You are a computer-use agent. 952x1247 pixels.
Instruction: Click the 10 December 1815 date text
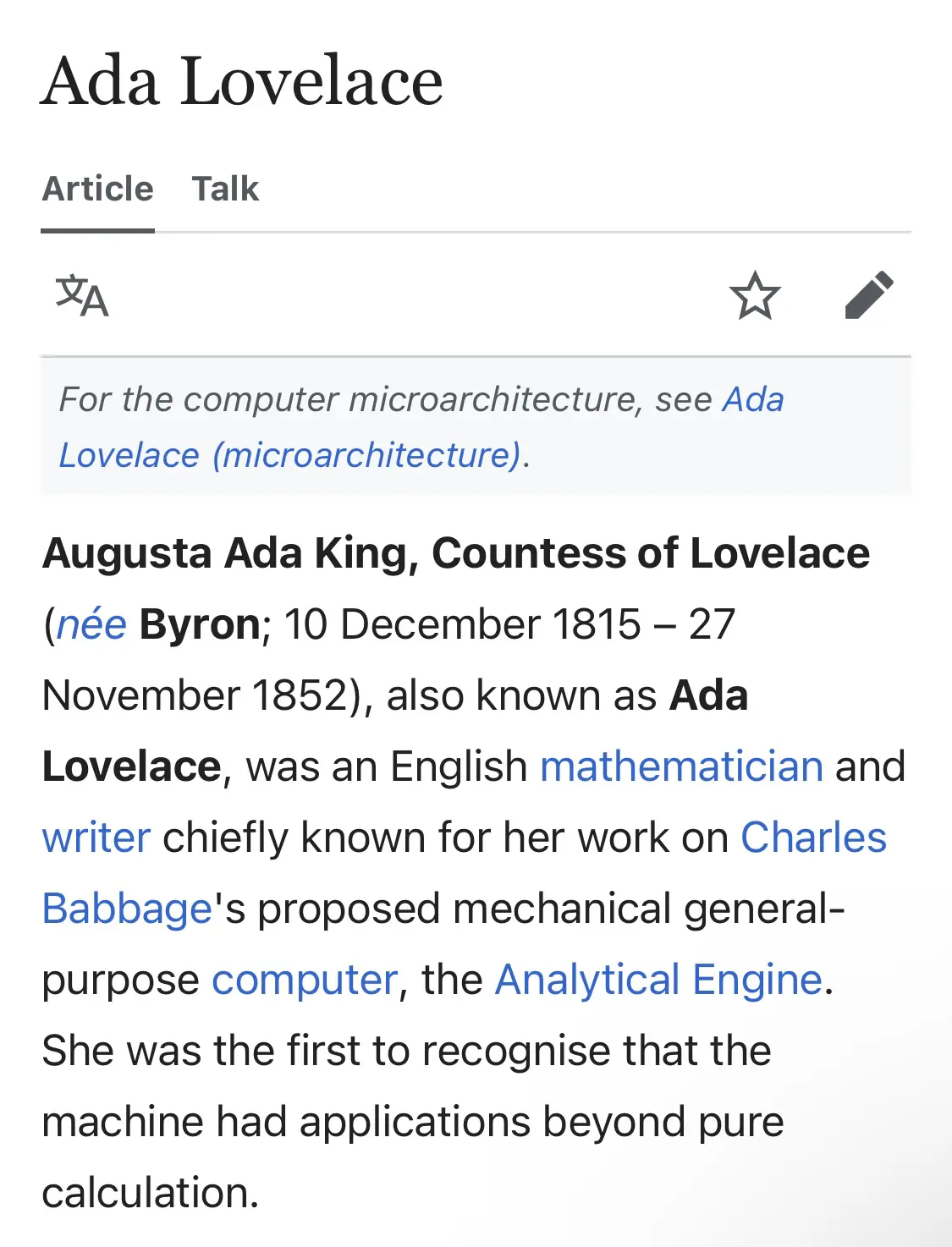tap(462, 624)
